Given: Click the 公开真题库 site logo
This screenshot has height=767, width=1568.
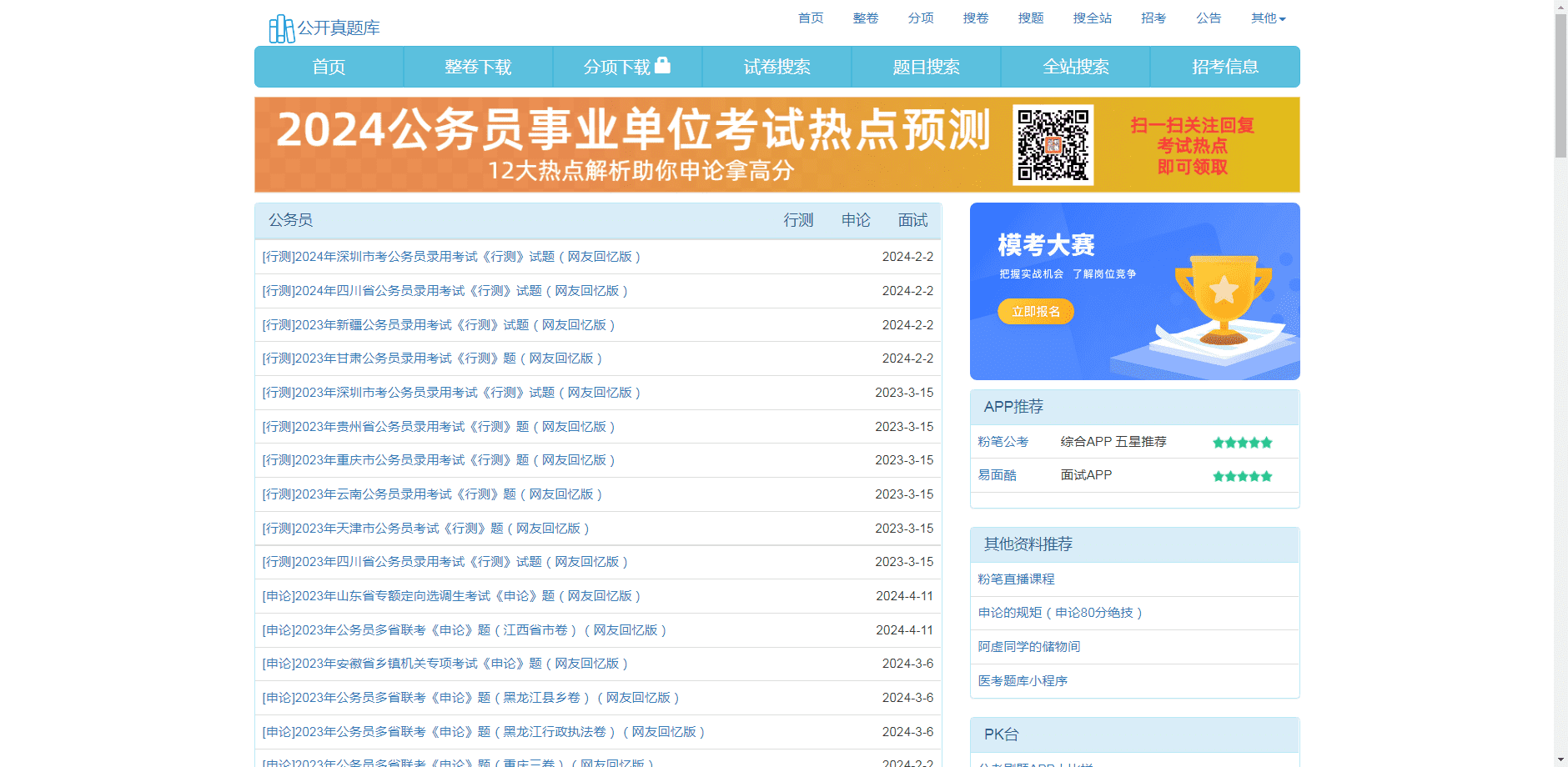Looking at the screenshot, I should pos(324,28).
